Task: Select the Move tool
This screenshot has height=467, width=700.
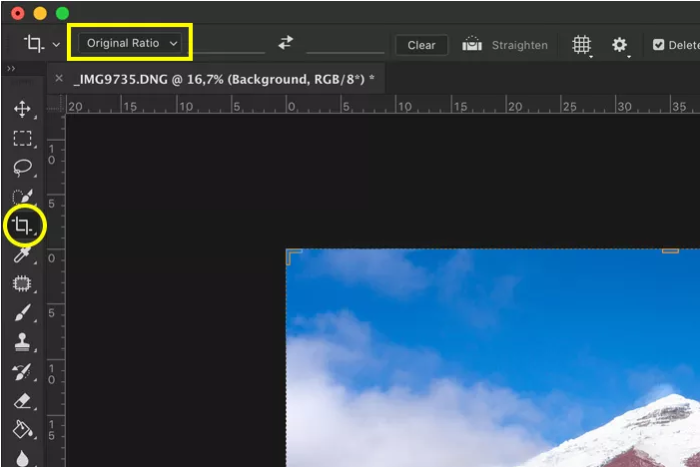Action: [x=22, y=109]
